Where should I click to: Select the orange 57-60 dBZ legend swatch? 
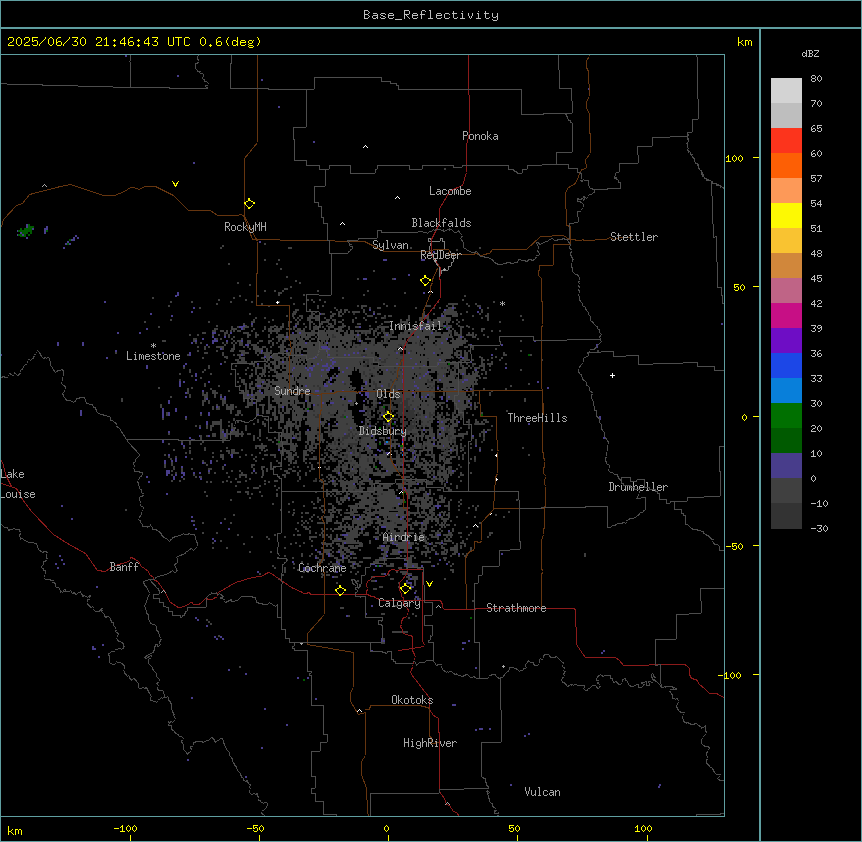tap(786, 165)
